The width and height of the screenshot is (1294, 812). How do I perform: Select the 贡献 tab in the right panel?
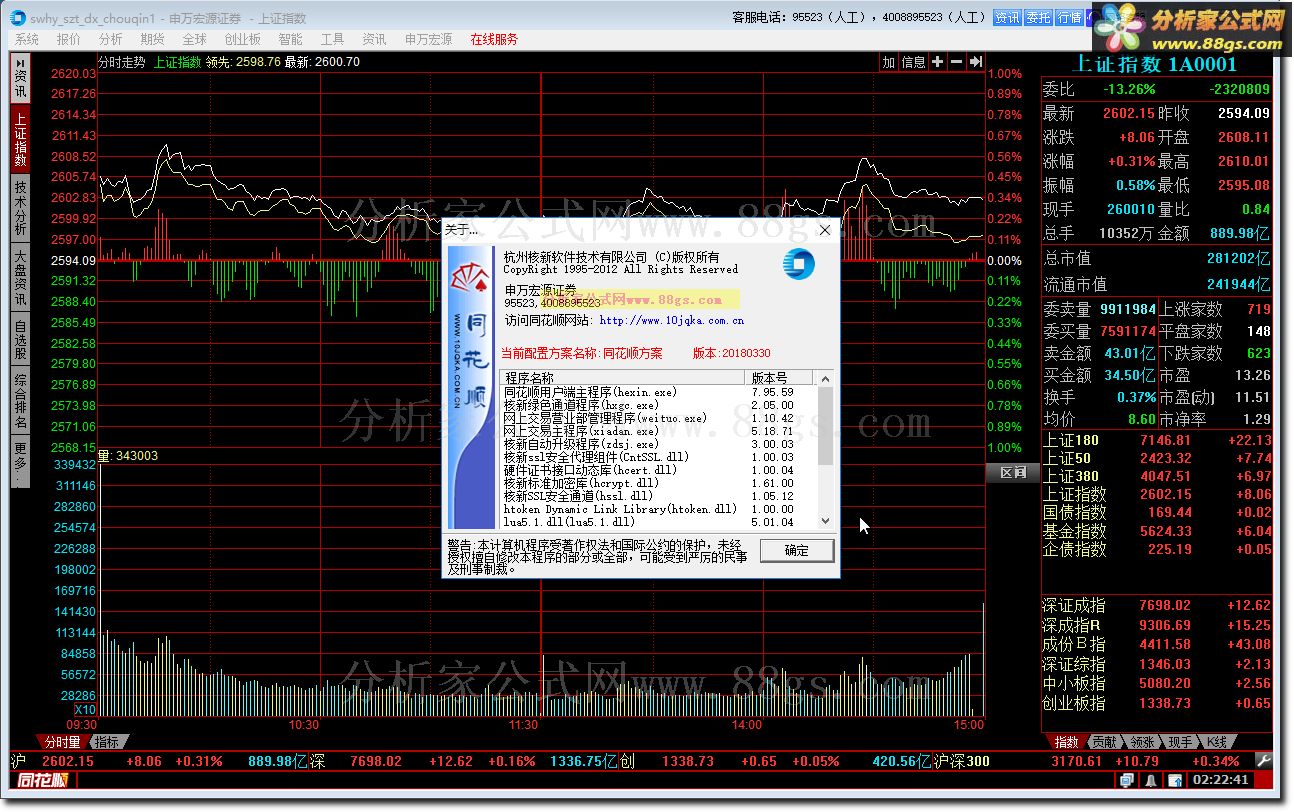pos(1104,742)
